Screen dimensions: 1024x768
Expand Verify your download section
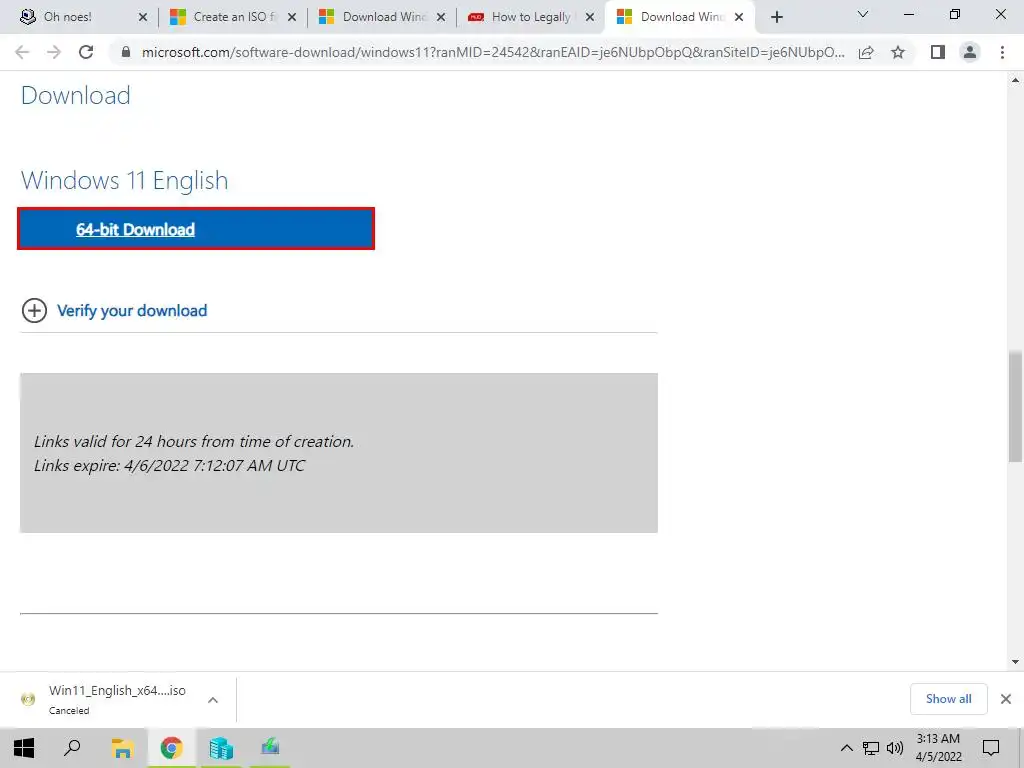pyautogui.click(x=35, y=311)
